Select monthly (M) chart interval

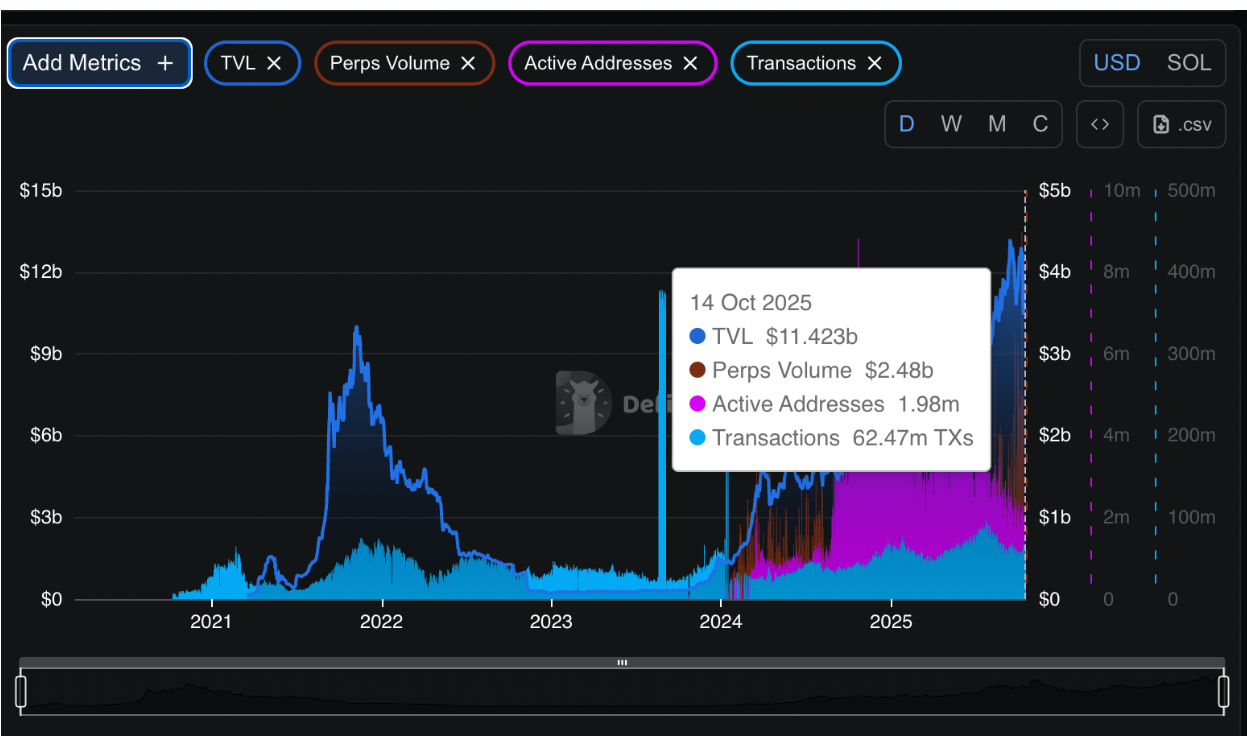tap(997, 124)
